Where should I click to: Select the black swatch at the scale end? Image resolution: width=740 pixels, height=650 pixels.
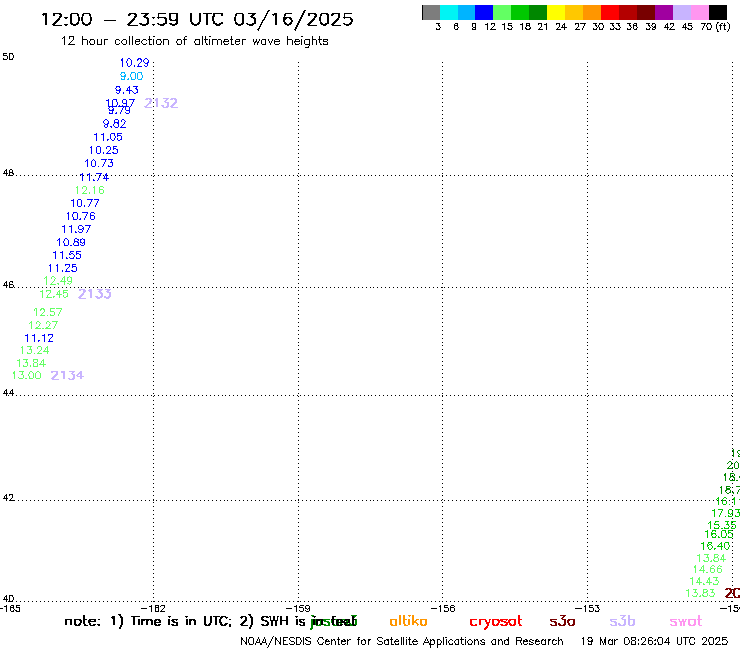tap(718, 12)
